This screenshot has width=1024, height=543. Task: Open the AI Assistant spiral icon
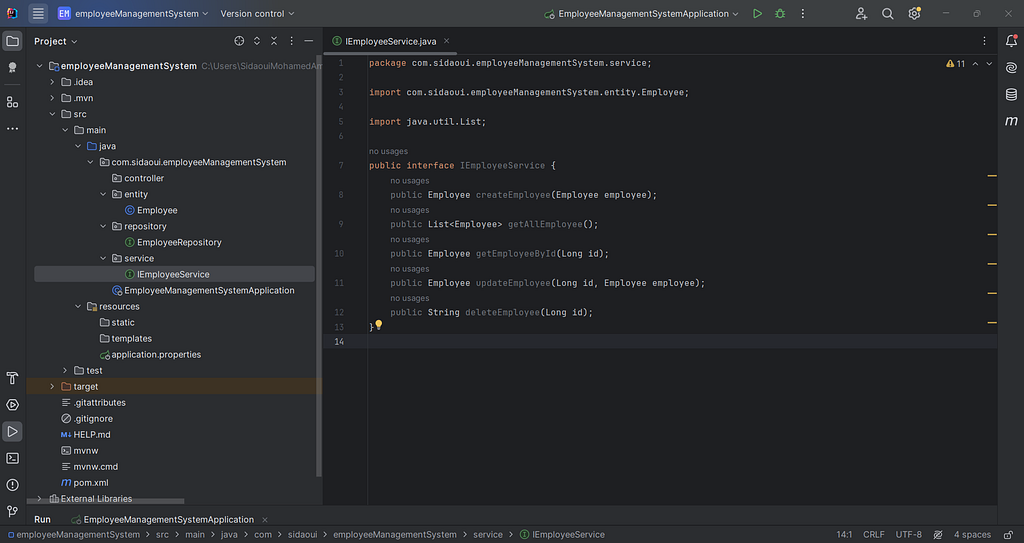(1011, 68)
